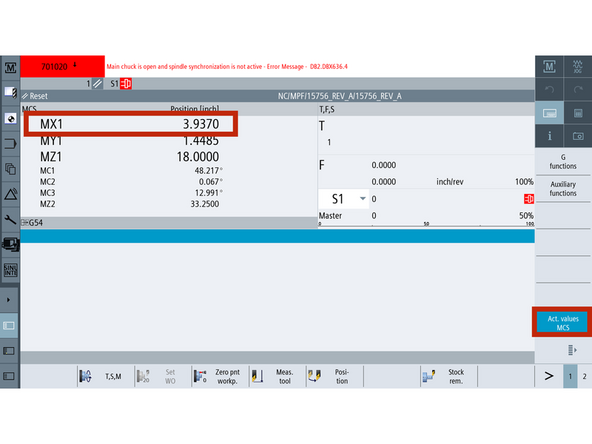Open the S1 spindle dropdown

[x=344, y=199]
